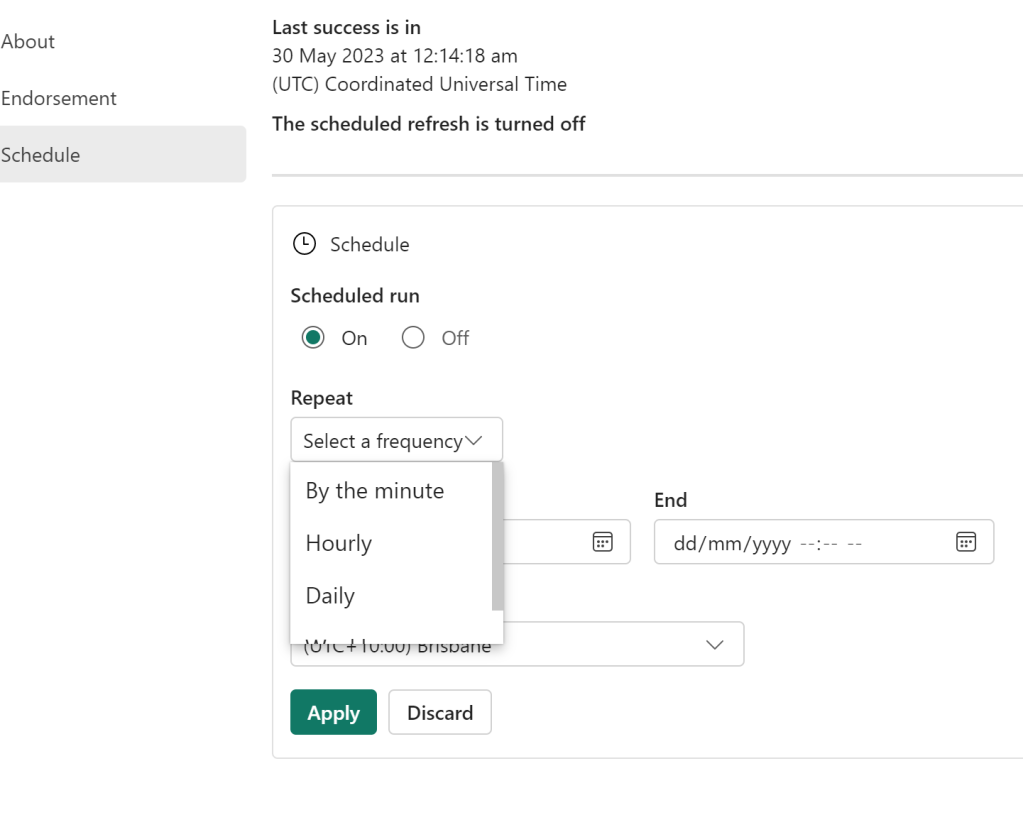
Task: Expand the Brisbane time zone dropdown chevron
Action: click(714, 645)
